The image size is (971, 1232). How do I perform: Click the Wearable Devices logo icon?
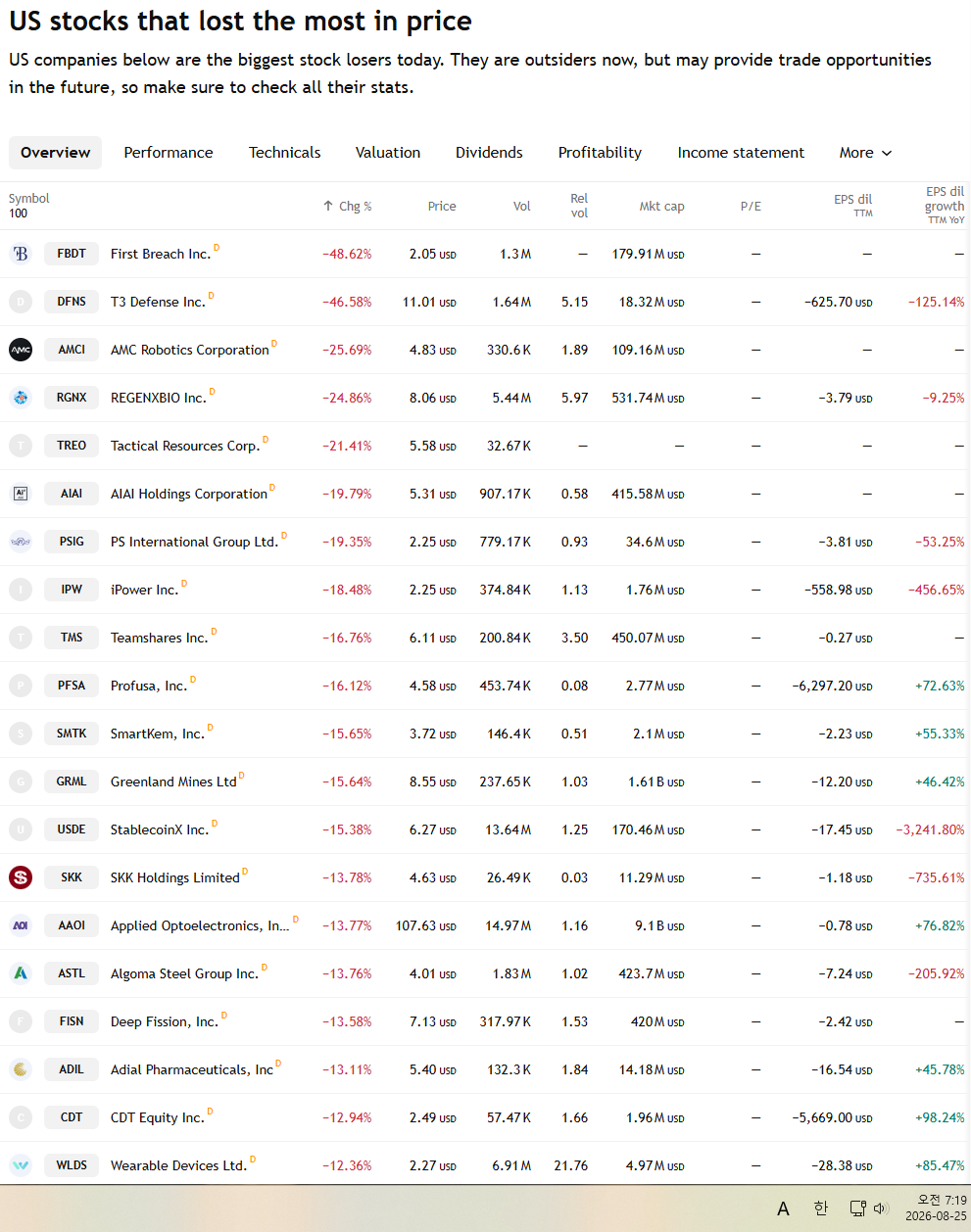(x=21, y=1165)
